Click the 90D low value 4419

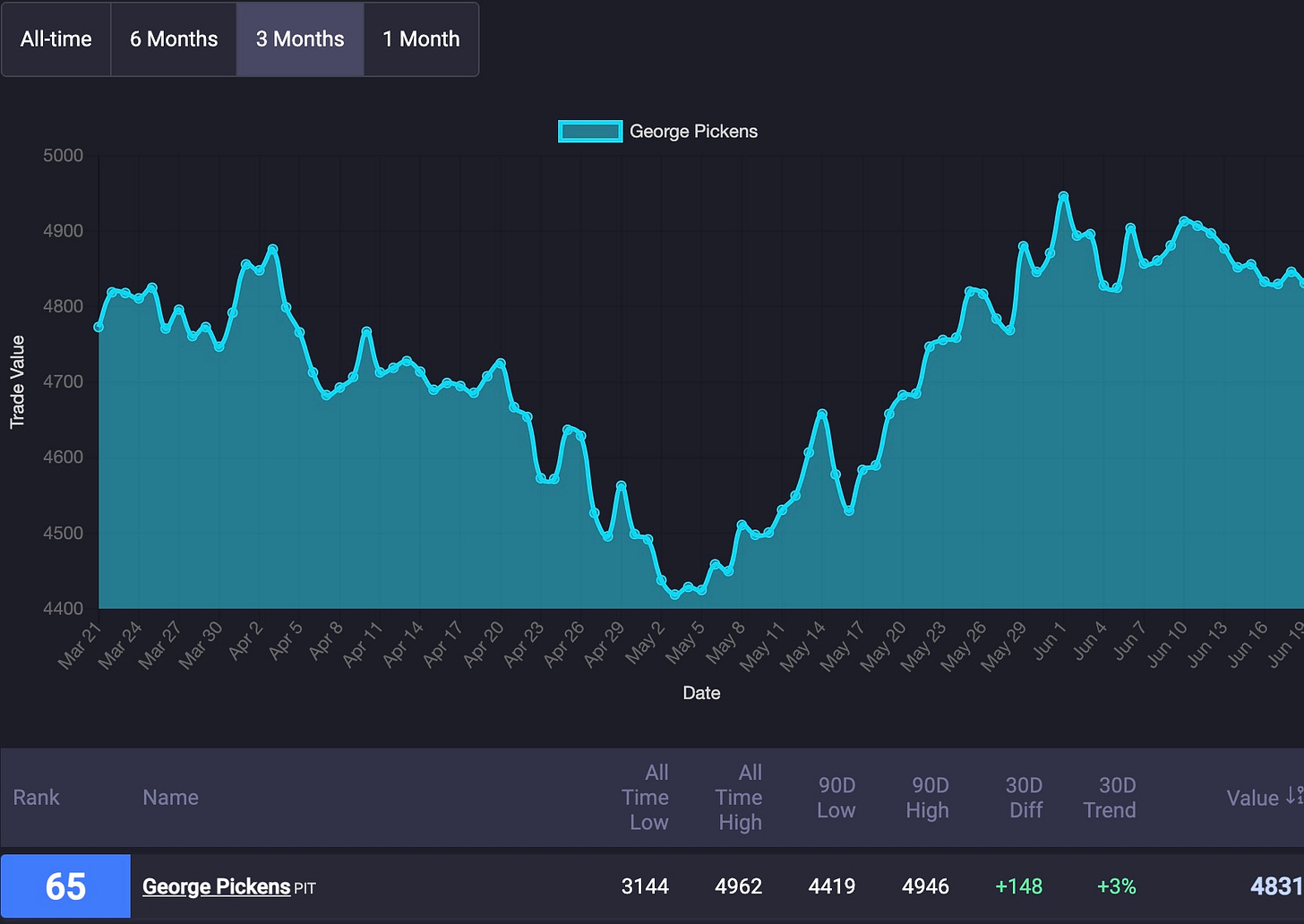click(x=832, y=886)
